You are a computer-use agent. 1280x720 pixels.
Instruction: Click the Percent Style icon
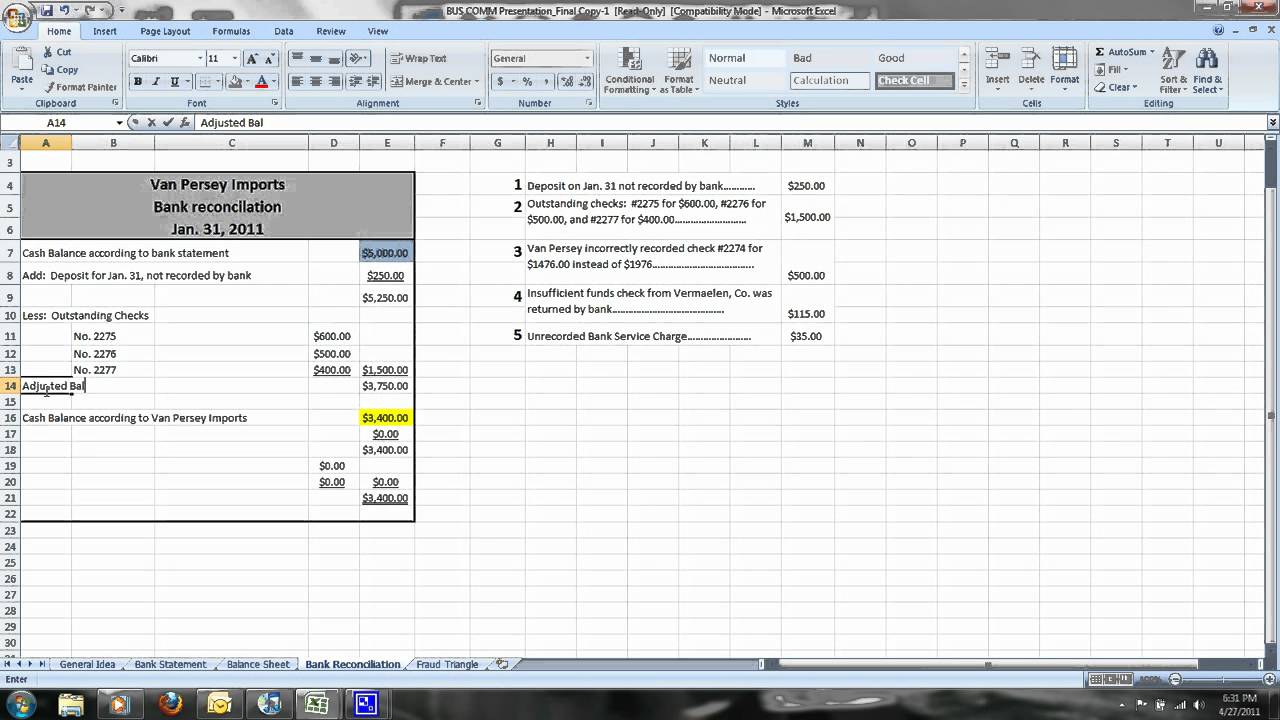tap(527, 82)
